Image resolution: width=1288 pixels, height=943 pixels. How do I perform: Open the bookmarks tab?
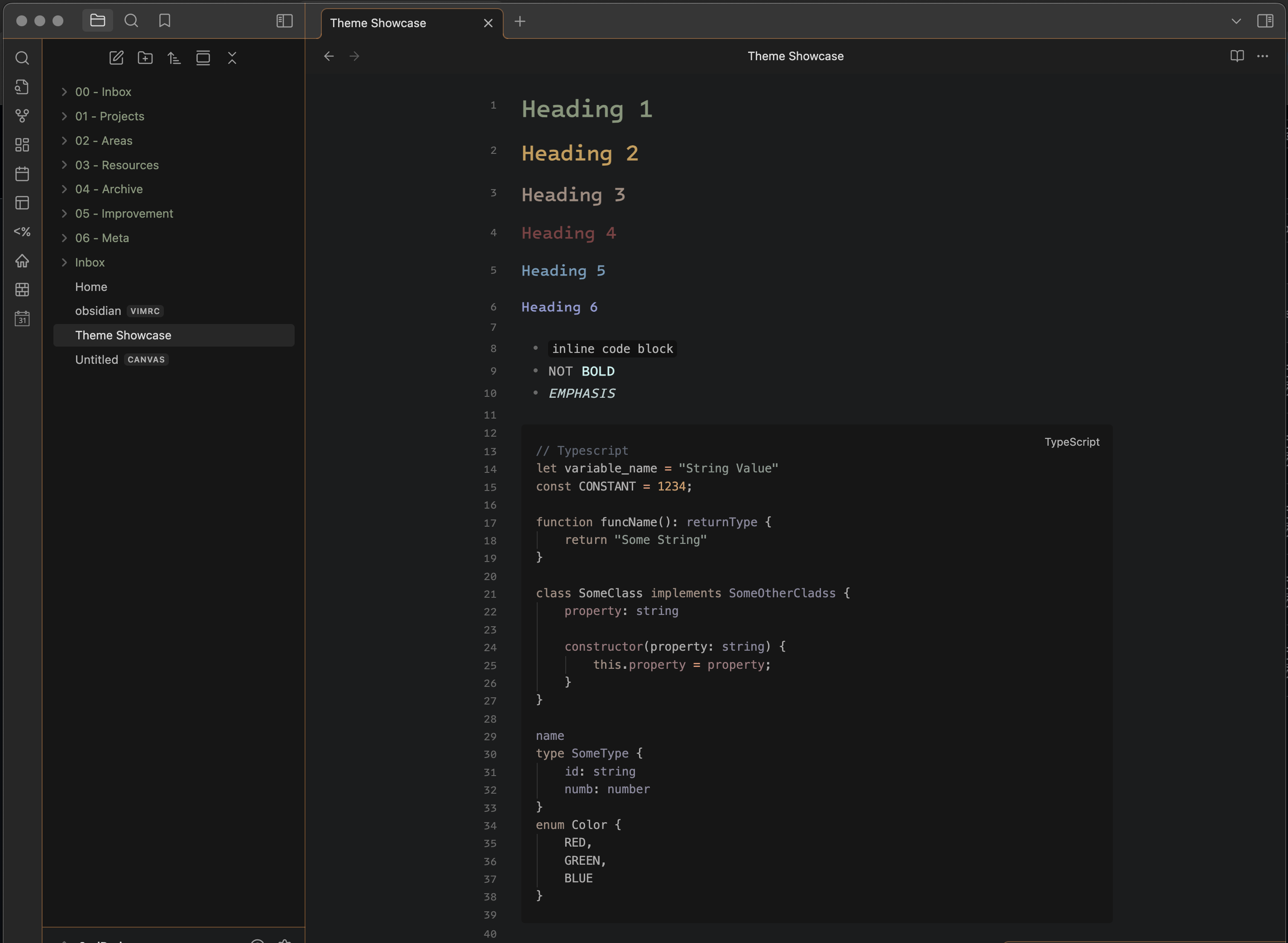tap(164, 20)
